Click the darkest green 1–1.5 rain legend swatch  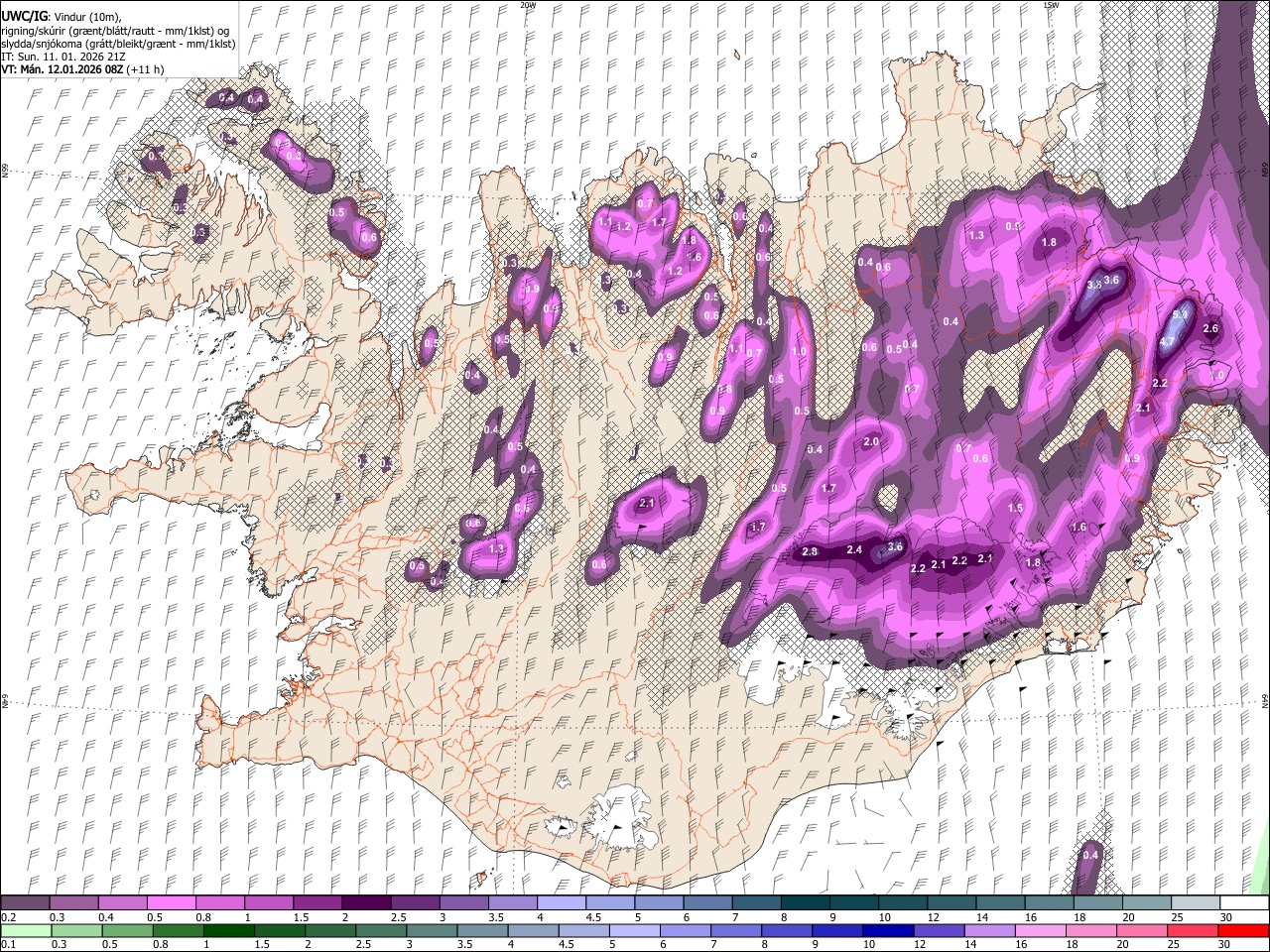[x=227, y=930]
